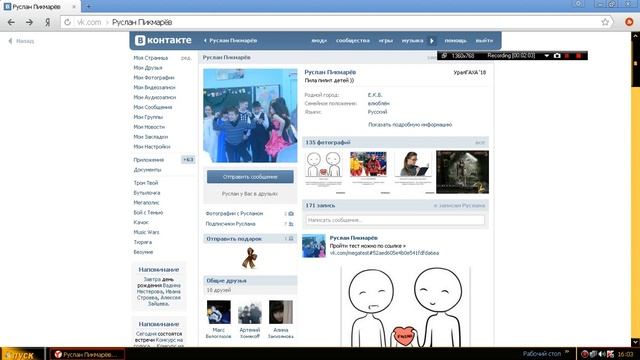Click the Пуск start button

[22, 354]
